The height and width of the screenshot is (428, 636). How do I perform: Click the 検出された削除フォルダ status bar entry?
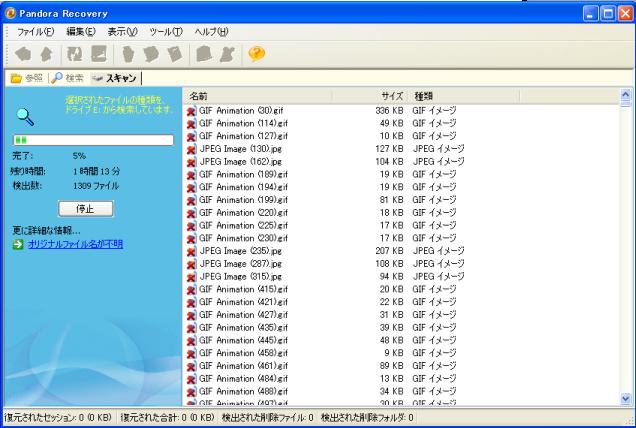tap(367, 417)
